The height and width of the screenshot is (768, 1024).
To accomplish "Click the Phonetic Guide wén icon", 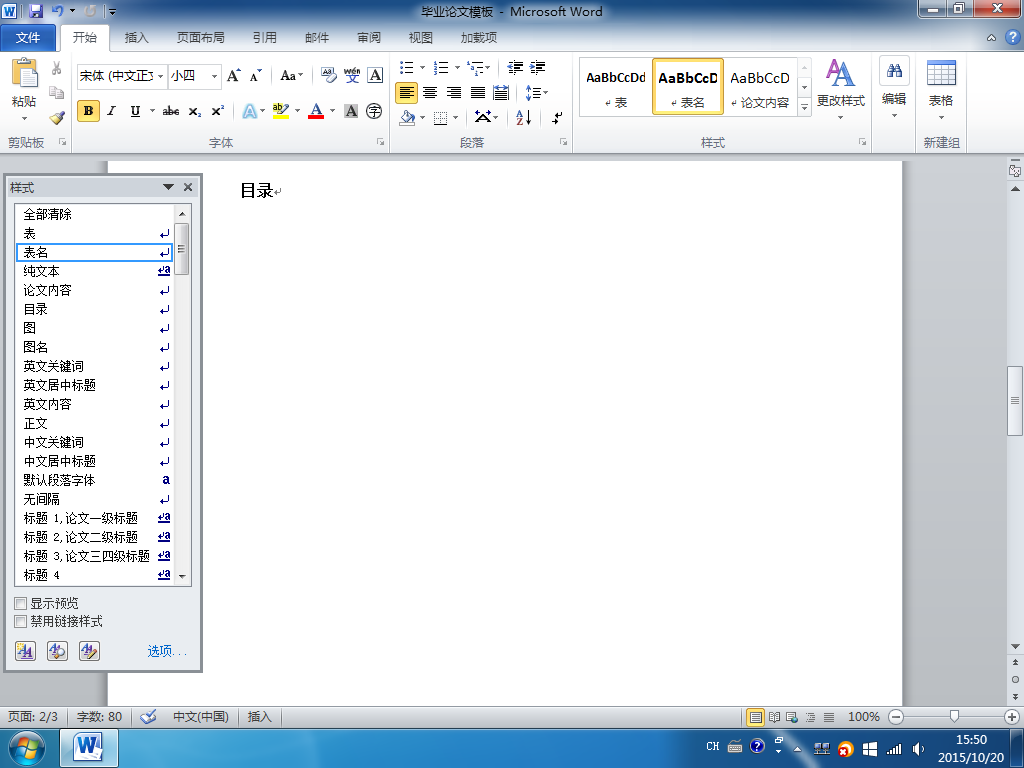I will click(x=352, y=76).
